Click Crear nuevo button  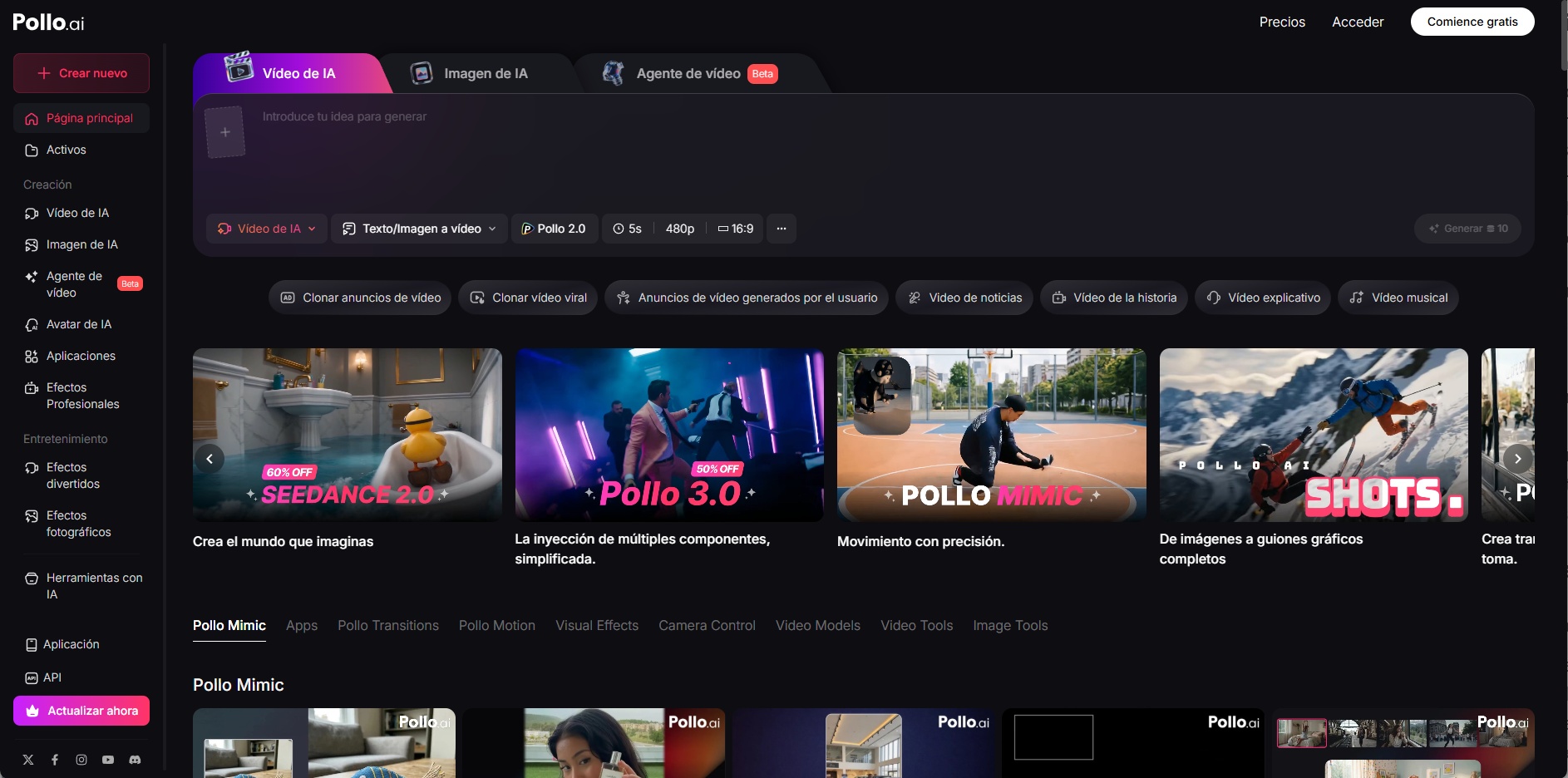81,73
